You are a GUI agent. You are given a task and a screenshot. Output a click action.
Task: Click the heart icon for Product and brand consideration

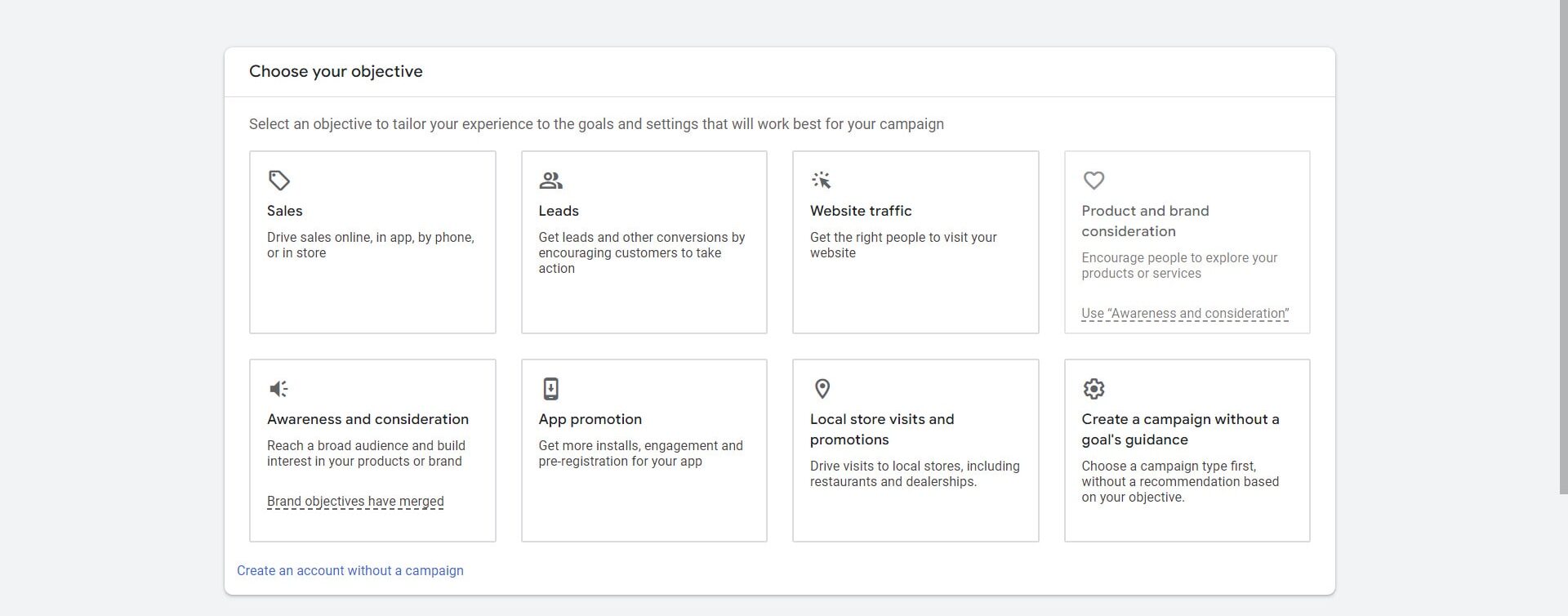point(1094,180)
